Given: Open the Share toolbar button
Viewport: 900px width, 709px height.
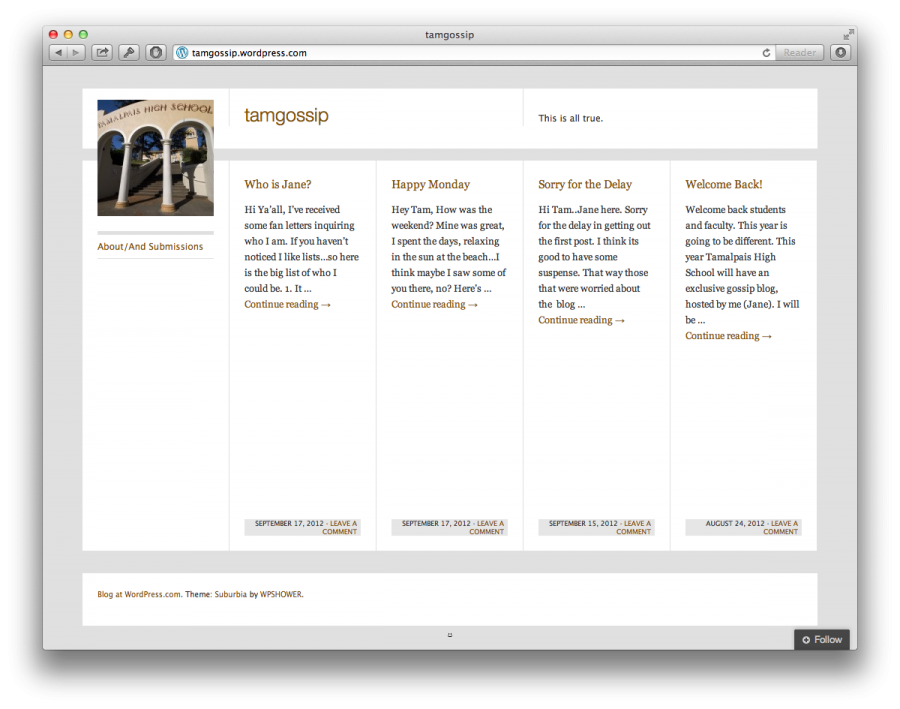Looking at the screenshot, I should (102, 53).
